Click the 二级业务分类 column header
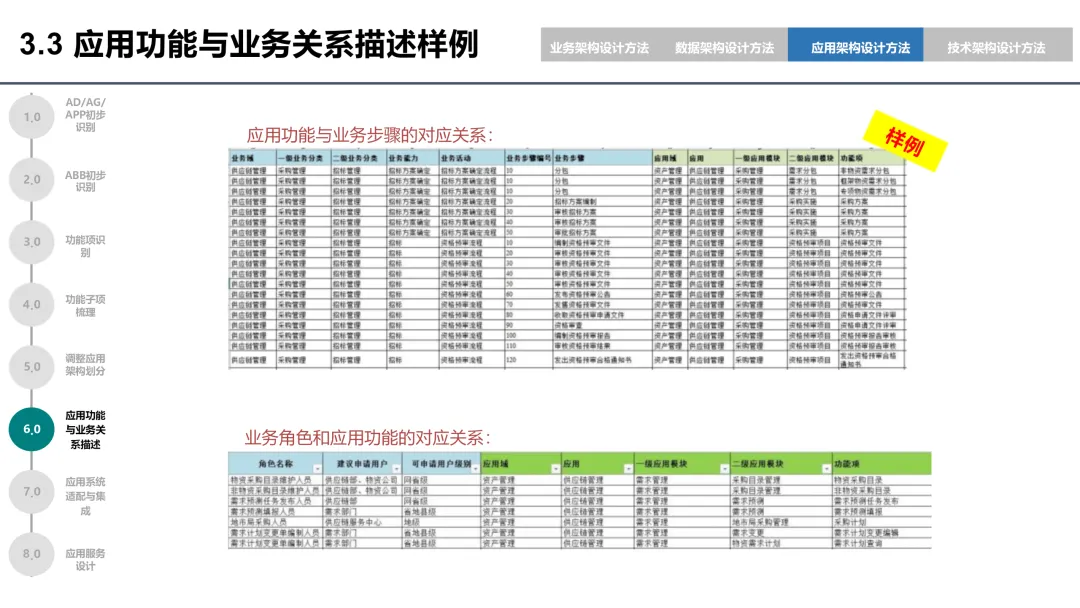The image size is (1080, 608). tap(358, 158)
